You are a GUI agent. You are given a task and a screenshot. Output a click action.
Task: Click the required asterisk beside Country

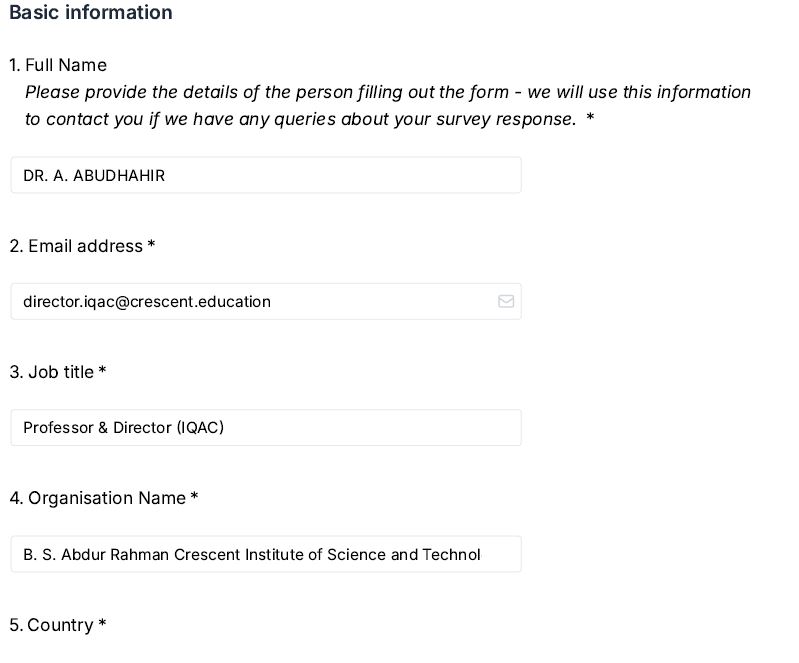click(102, 625)
